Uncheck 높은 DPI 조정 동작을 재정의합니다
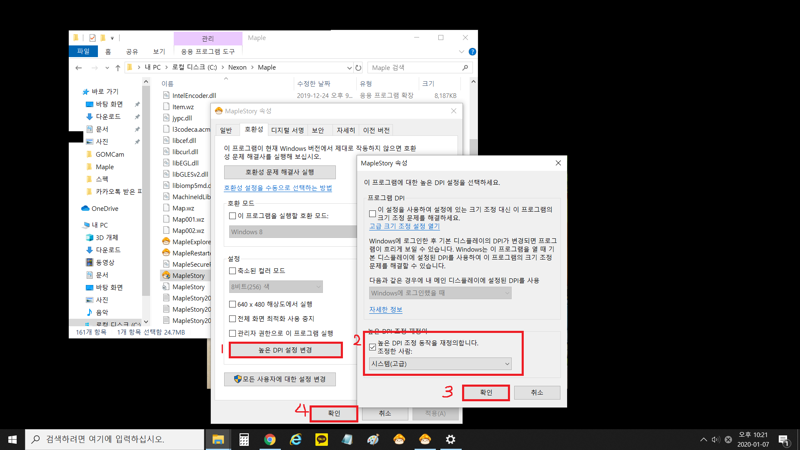 372,347
